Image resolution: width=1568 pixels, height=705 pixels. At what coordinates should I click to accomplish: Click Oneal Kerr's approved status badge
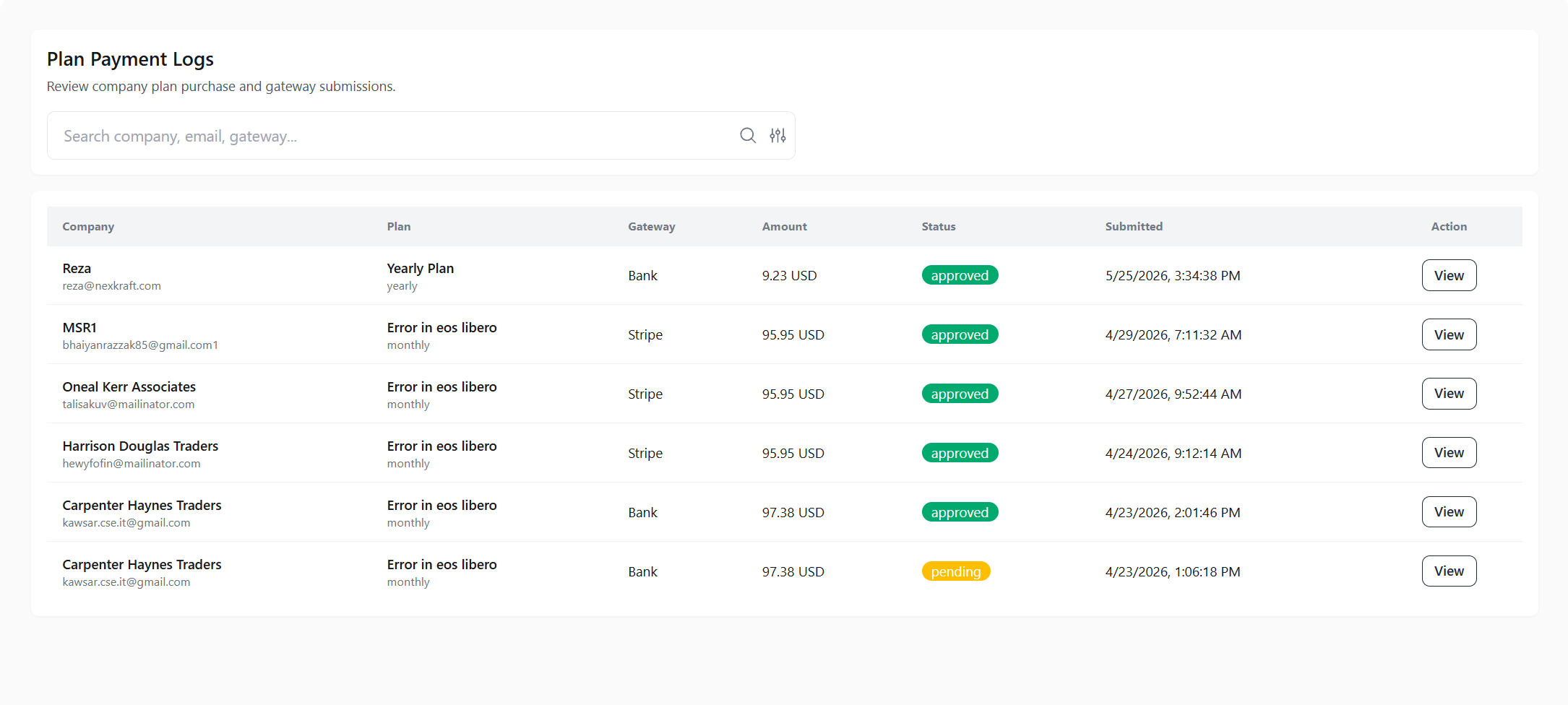click(960, 394)
